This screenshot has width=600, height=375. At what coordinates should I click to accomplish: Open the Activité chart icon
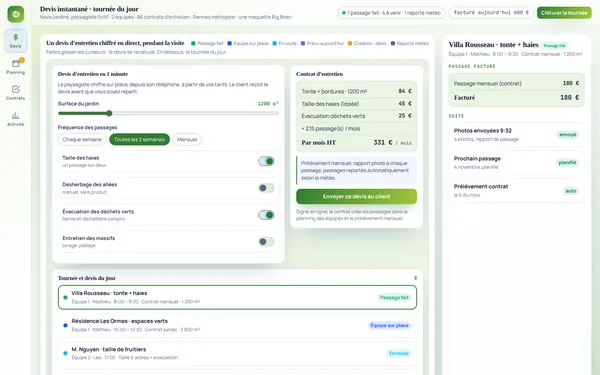16,115
